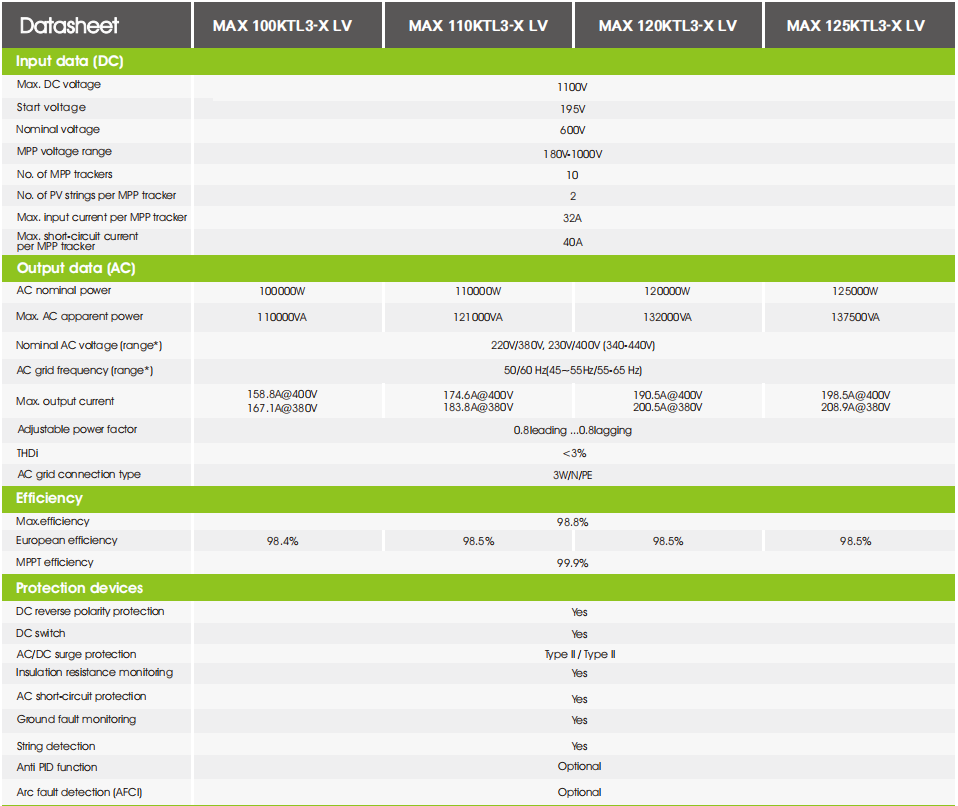Click the AC nominal power label
Viewport: 958px width, 806px height.
point(64,290)
